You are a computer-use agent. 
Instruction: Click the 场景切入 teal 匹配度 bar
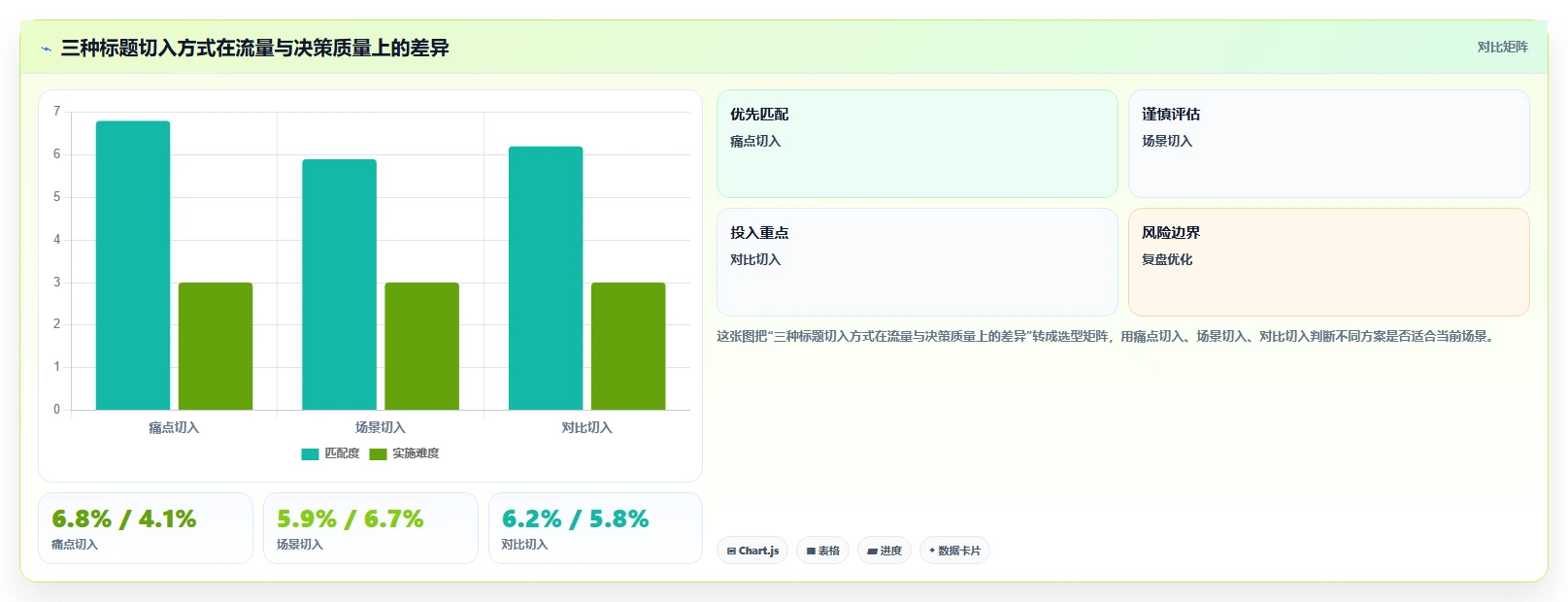coord(339,284)
